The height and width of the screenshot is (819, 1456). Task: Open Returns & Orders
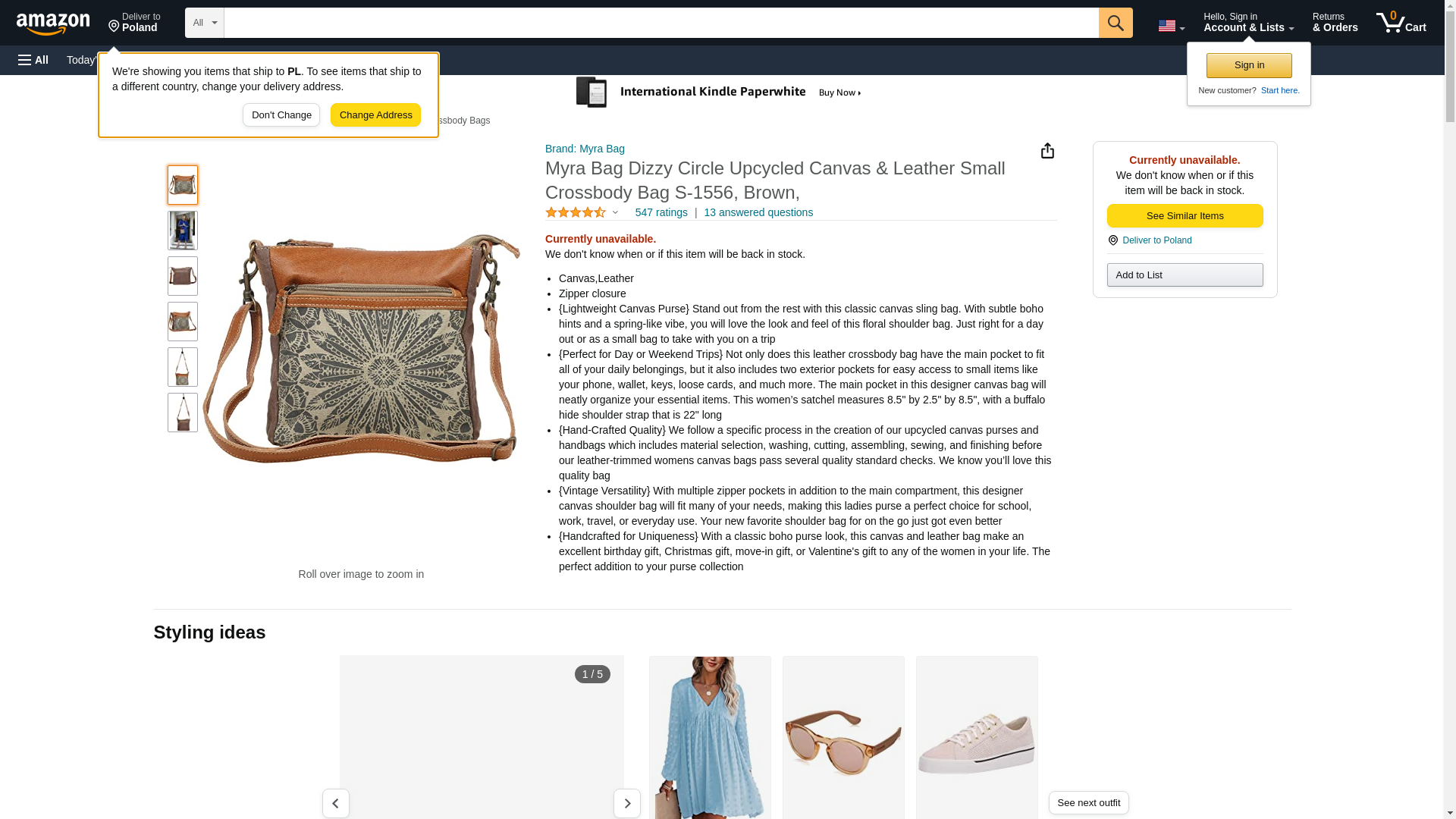coord(1335,22)
